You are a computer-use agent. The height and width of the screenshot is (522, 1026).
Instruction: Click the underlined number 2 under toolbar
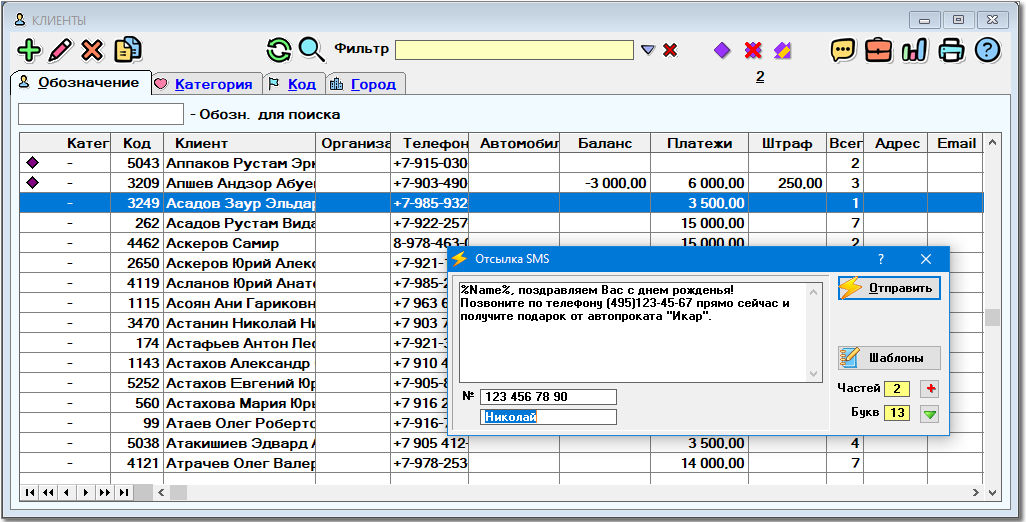pos(760,77)
